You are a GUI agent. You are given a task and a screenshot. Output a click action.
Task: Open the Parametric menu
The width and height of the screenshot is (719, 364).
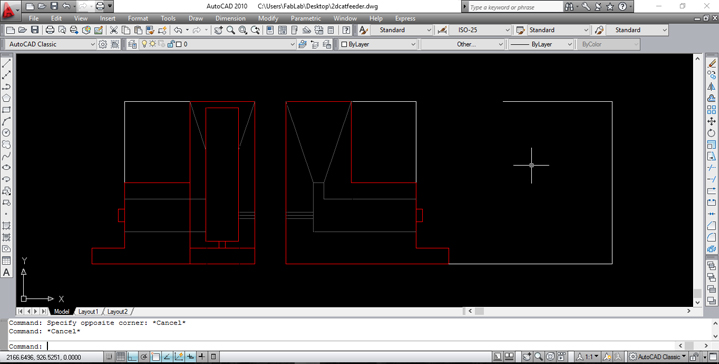pos(305,18)
